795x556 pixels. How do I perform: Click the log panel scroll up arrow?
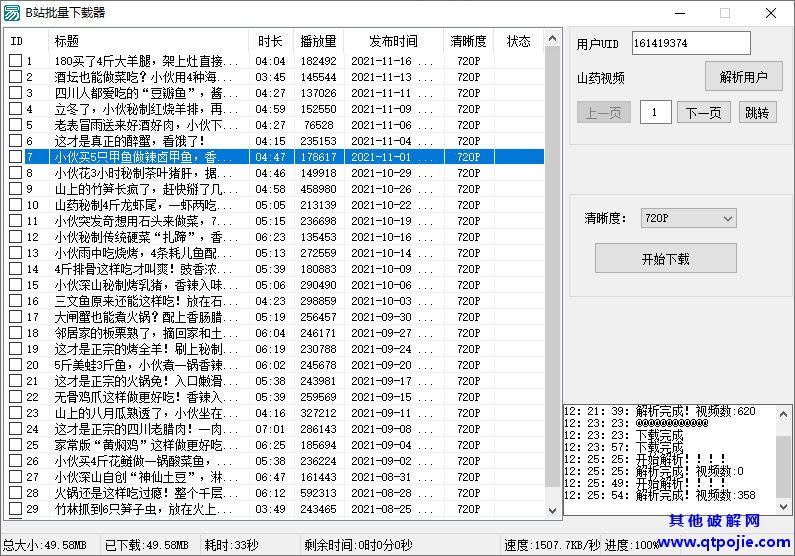pos(783,413)
